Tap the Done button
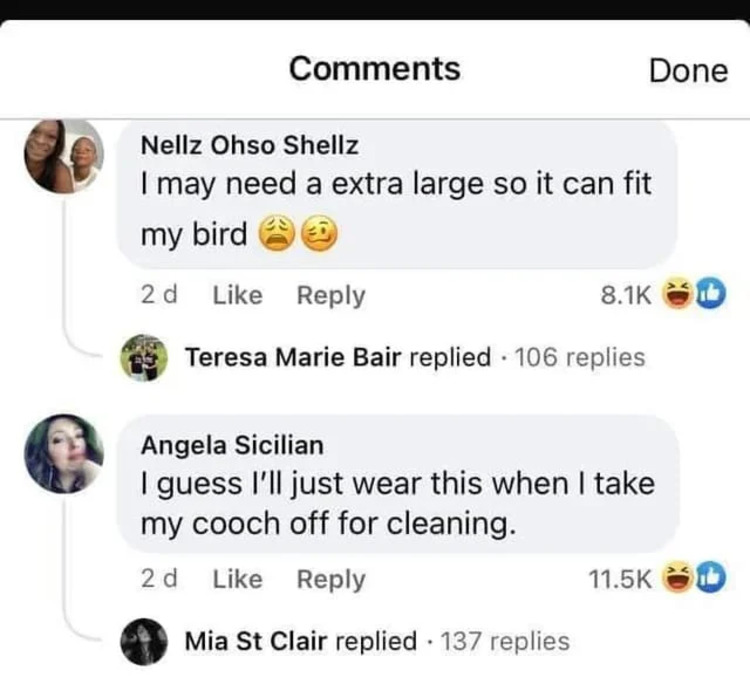This screenshot has width=750, height=684. coord(688,70)
